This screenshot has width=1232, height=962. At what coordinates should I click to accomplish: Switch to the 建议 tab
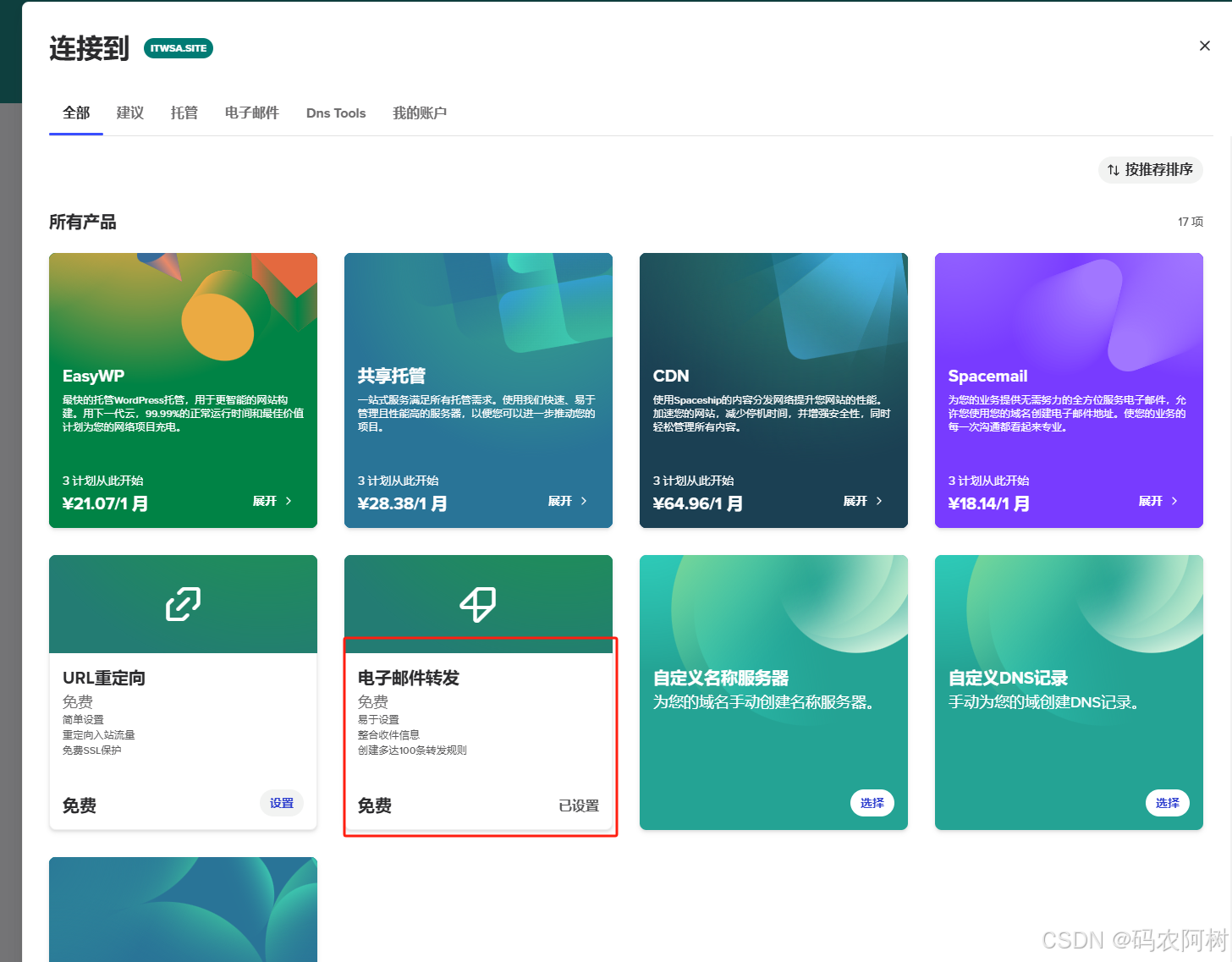tap(130, 113)
